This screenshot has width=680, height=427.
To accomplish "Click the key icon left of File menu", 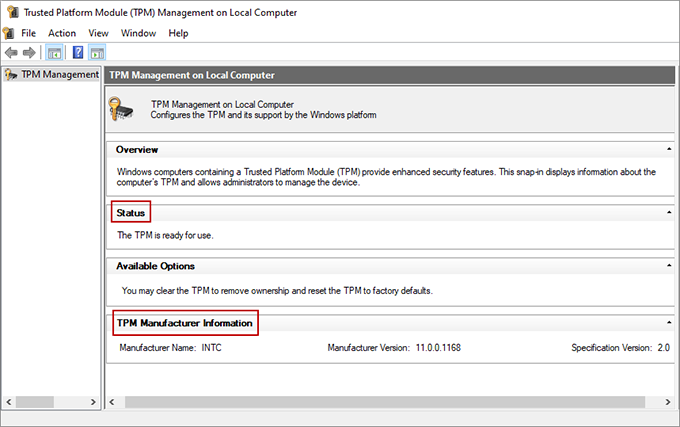I will 8,33.
